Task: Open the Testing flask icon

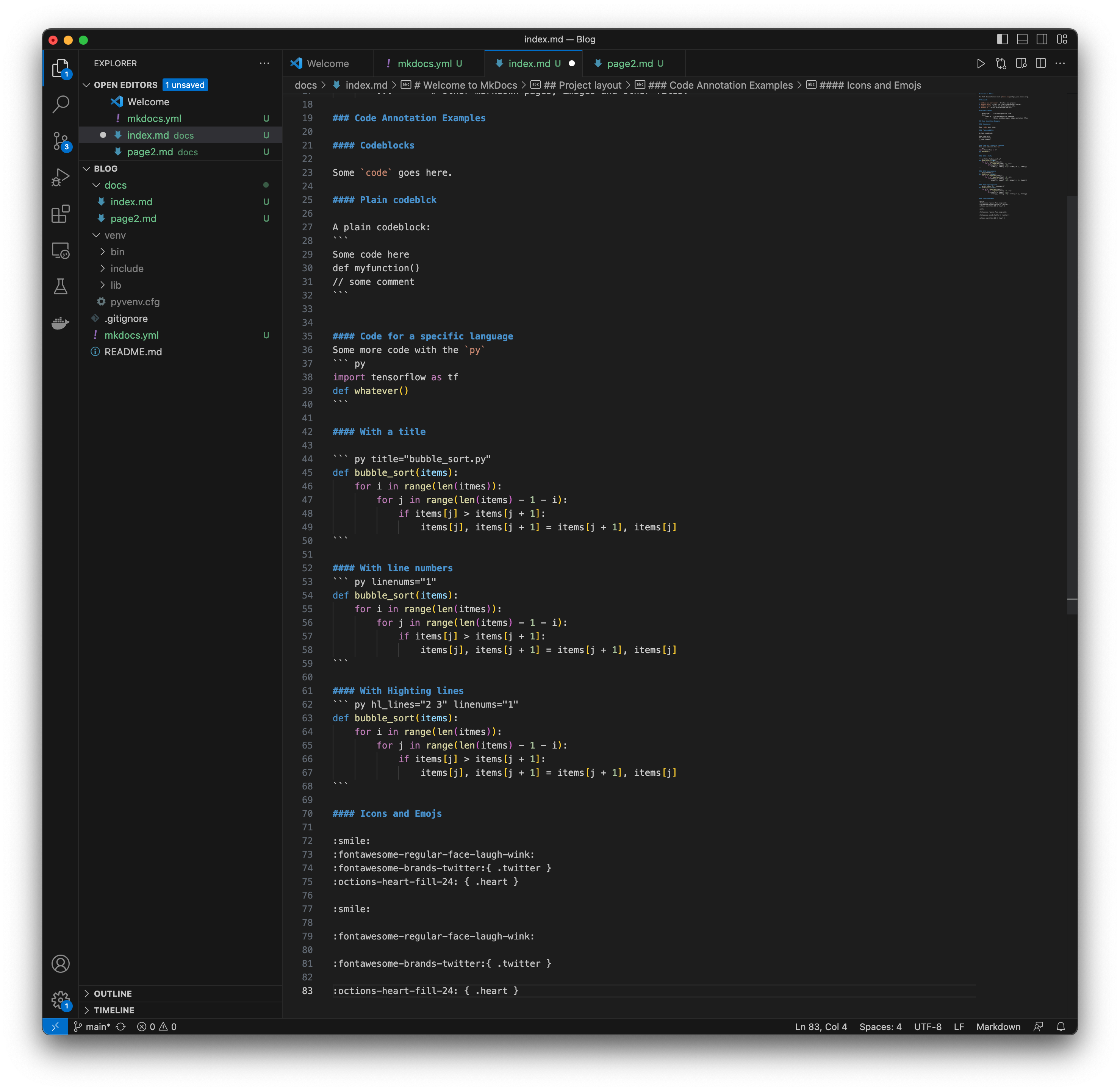Action: click(x=60, y=286)
